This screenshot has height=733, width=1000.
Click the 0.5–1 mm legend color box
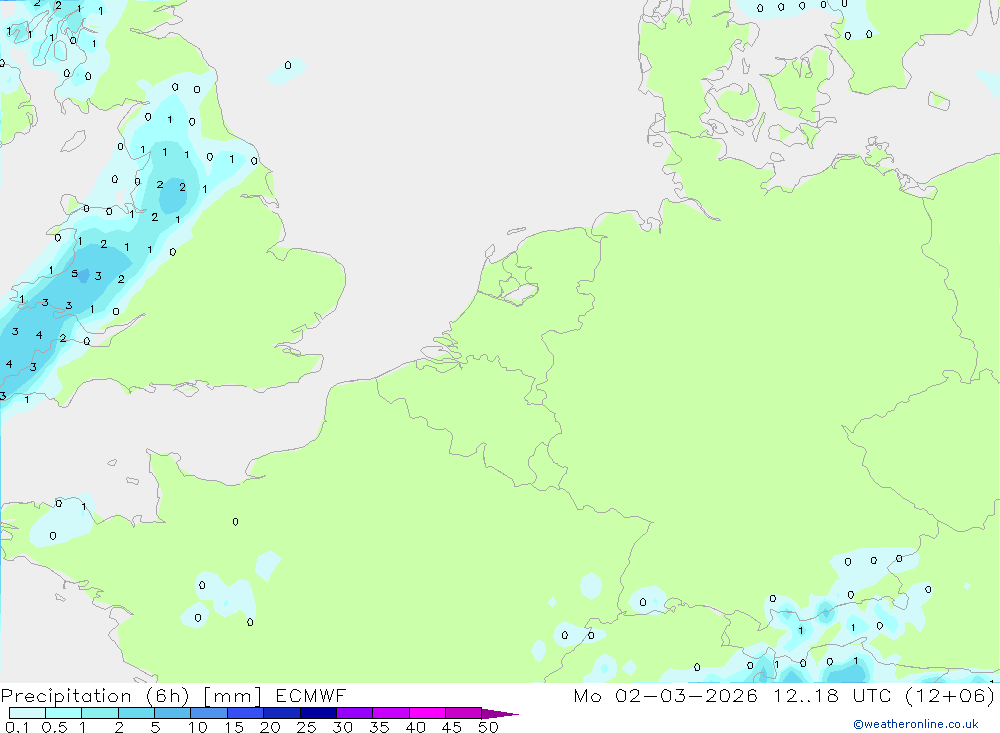(64, 713)
